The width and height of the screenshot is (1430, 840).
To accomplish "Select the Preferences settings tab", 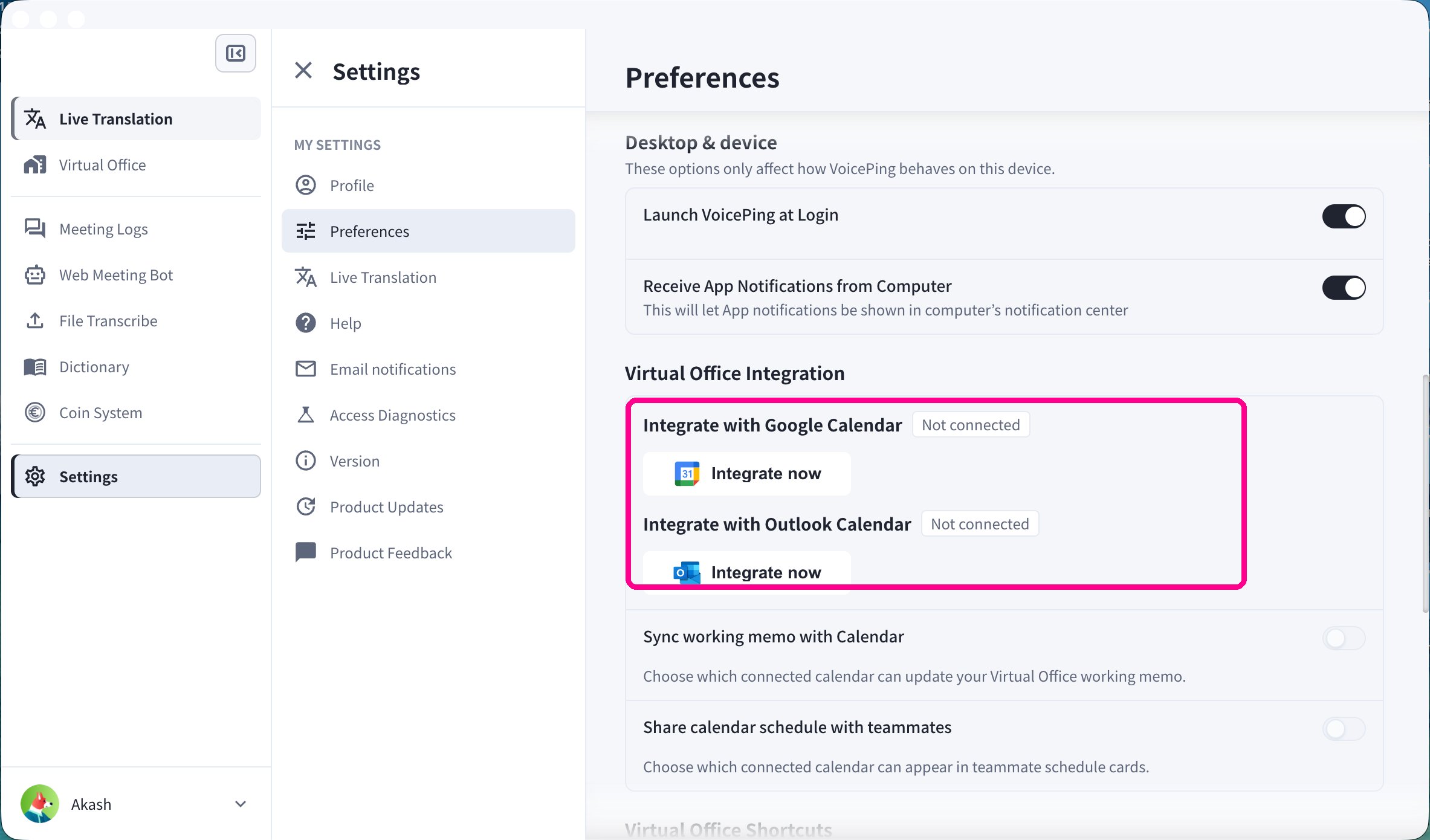I will [429, 231].
